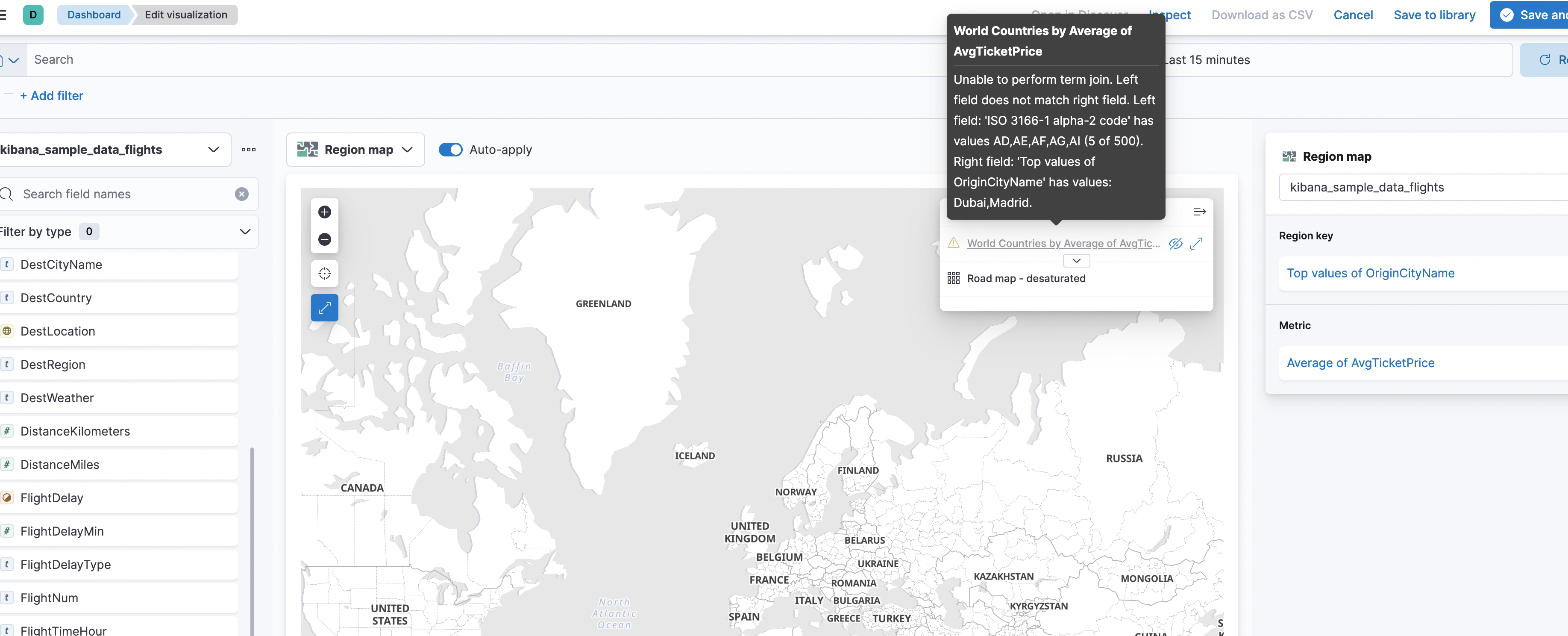The width and height of the screenshot is (1568, 636).
Task: Add a new filter
Action: (x=52, y=96)
